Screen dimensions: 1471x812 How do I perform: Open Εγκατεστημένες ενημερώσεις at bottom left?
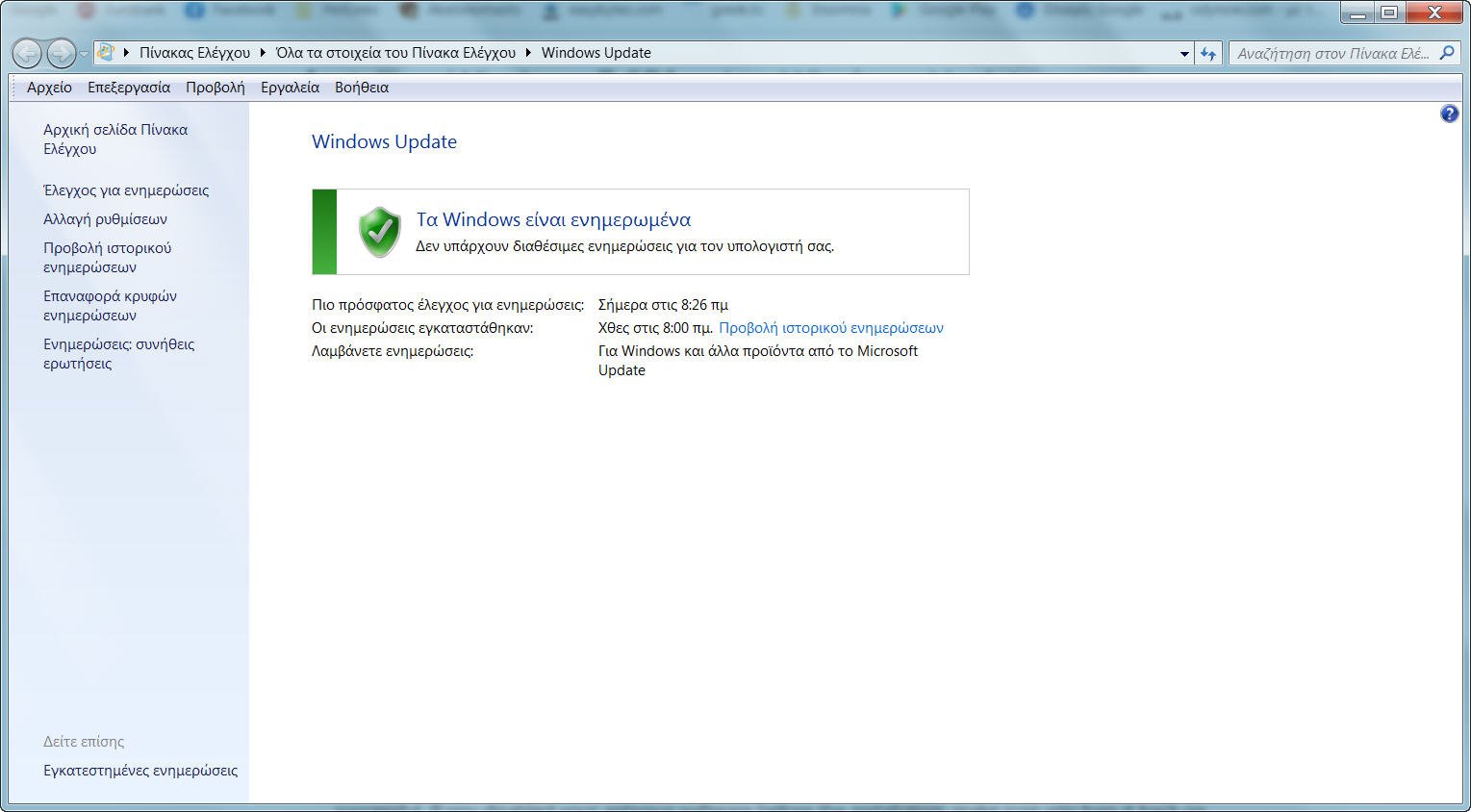(x=140, y=771)
